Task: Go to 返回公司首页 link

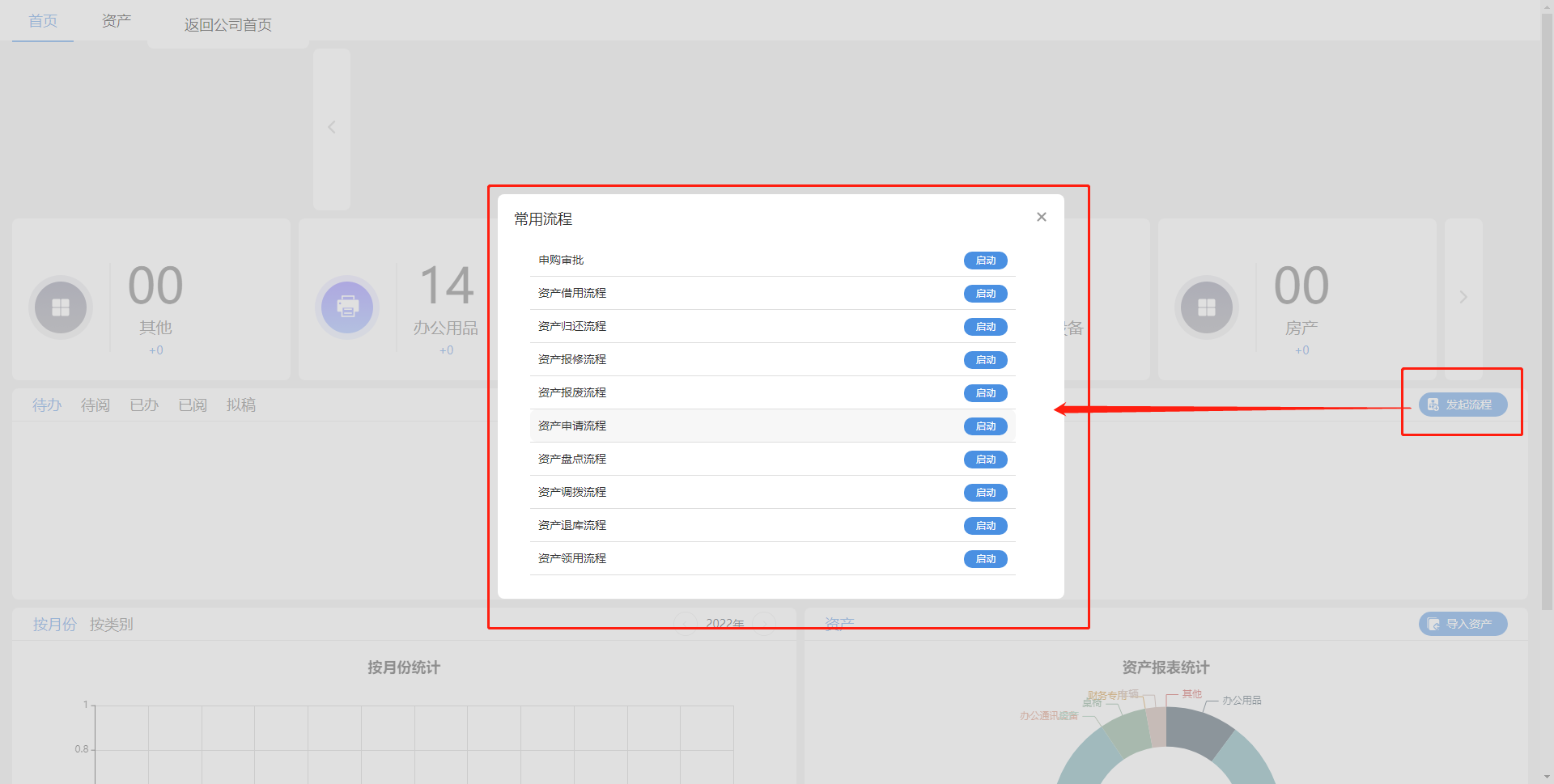Action: click(x=228, y=25)
